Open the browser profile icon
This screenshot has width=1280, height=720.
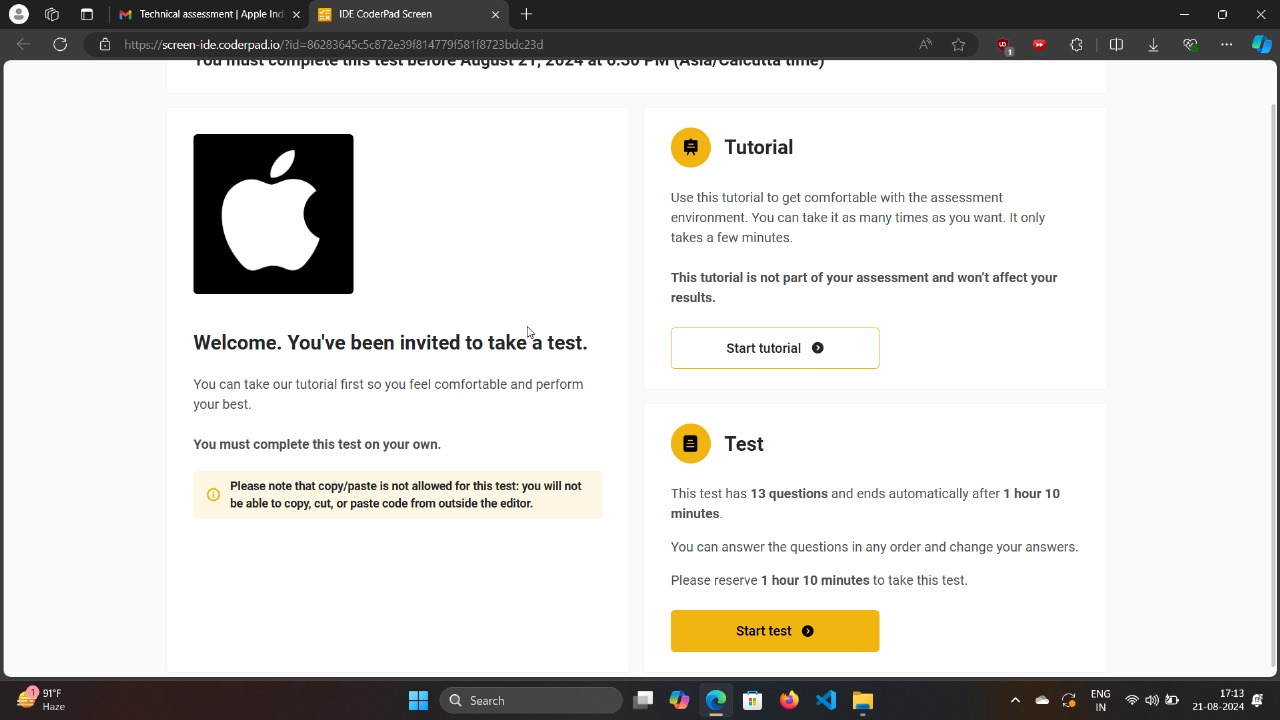pos(18,14)
